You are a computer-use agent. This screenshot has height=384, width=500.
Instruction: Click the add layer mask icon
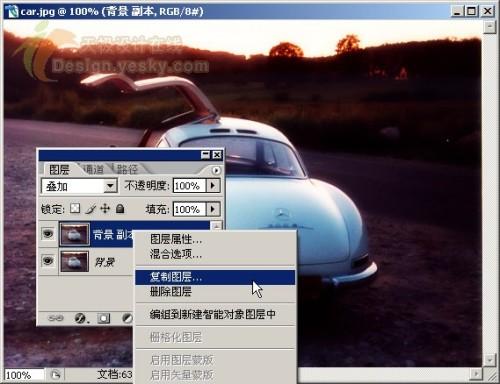[x=104, y=318]
